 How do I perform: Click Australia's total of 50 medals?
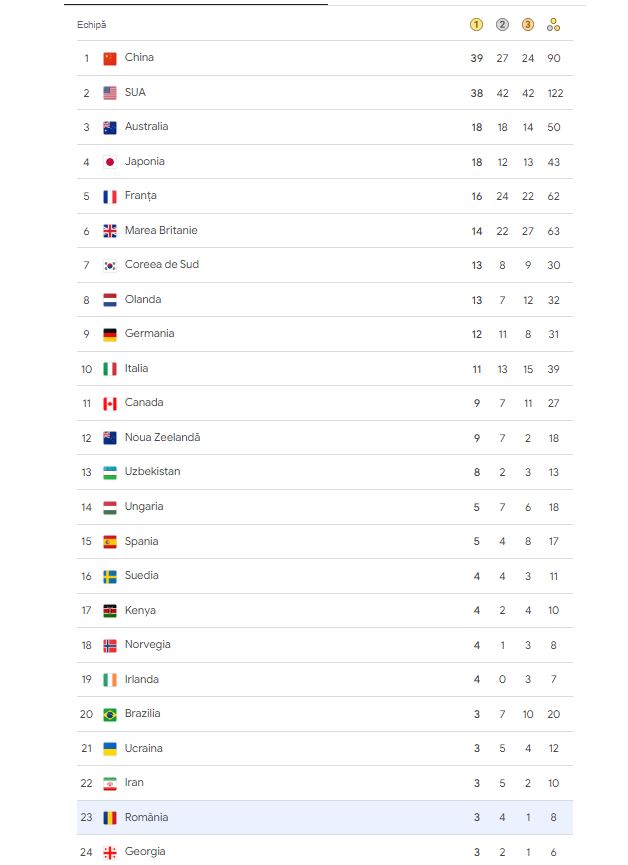pyautogui.click(x=554, y=127)
